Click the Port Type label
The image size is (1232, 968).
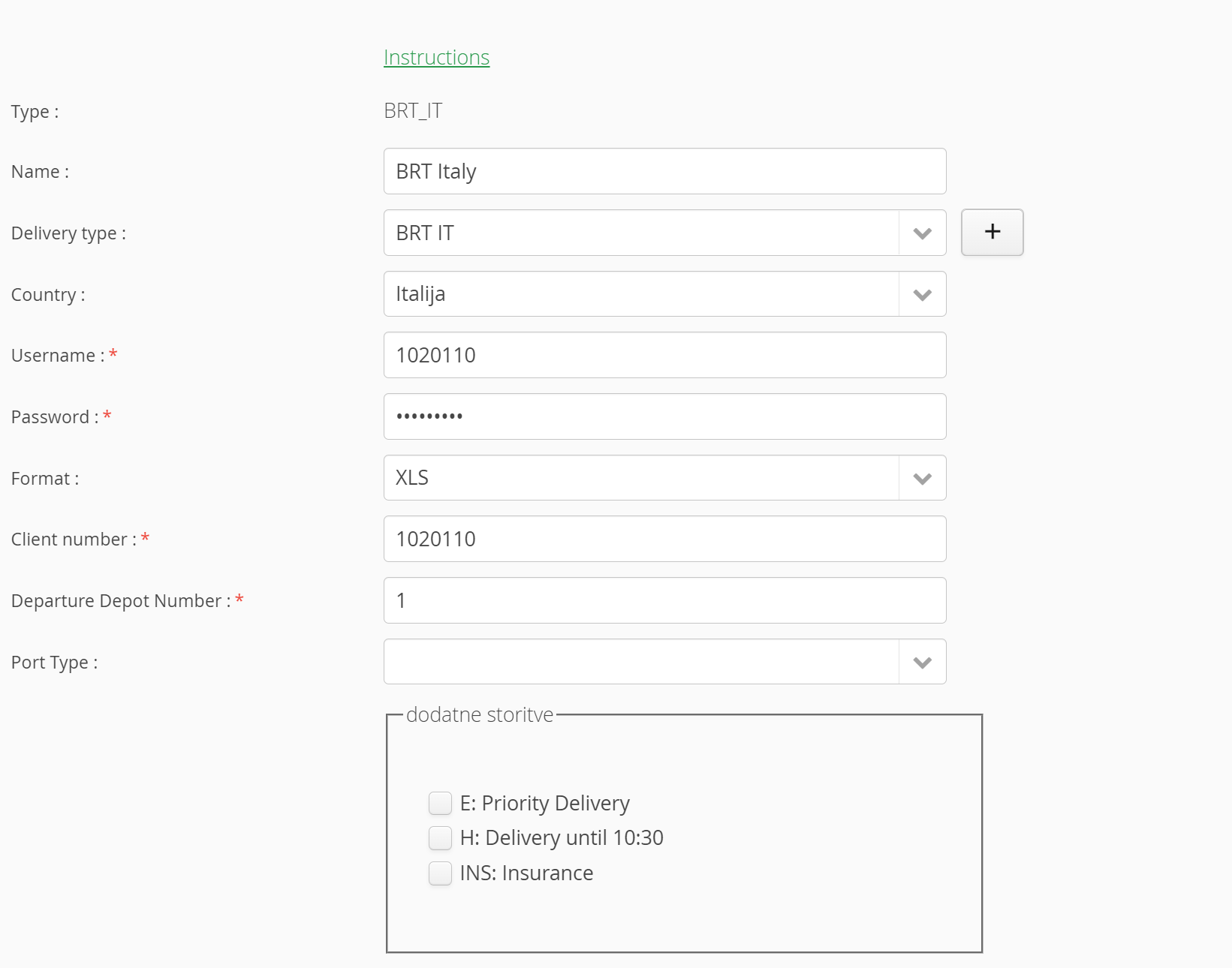(54, 663)
